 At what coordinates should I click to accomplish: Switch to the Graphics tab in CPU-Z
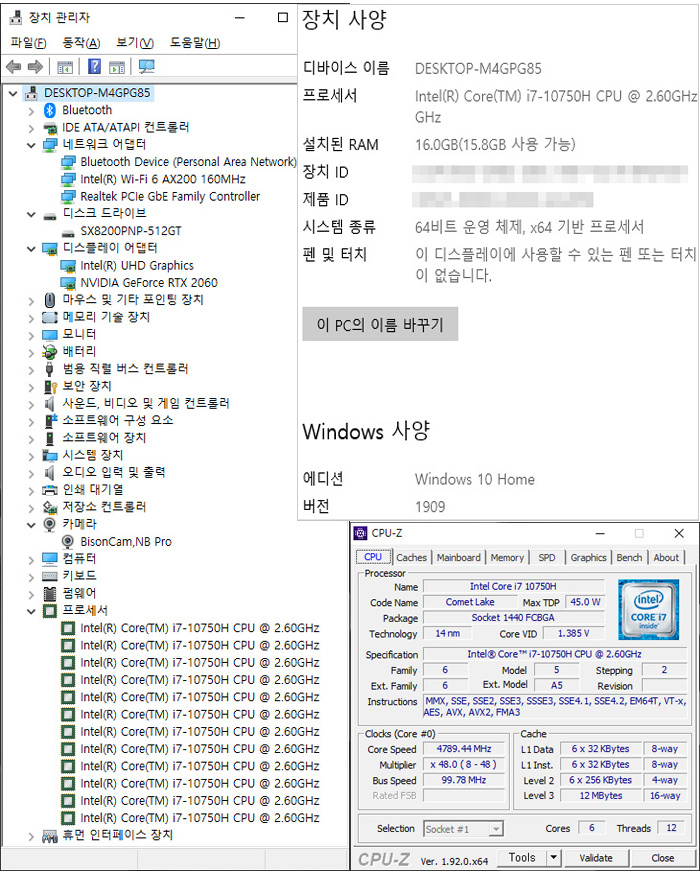click(588, 557)
